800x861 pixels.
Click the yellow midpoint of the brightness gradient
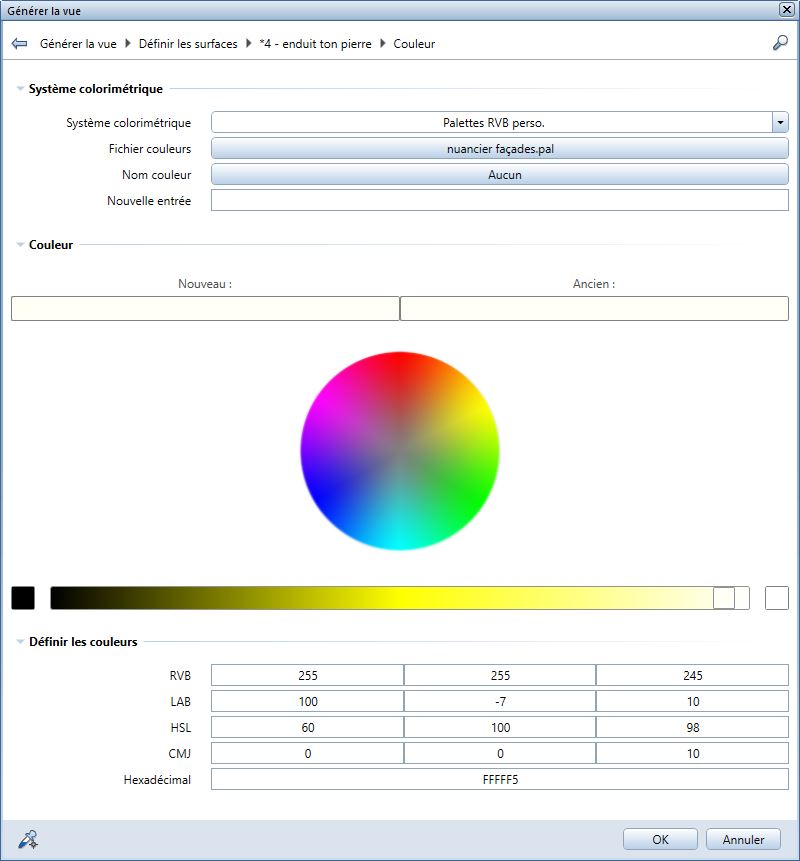400,598
